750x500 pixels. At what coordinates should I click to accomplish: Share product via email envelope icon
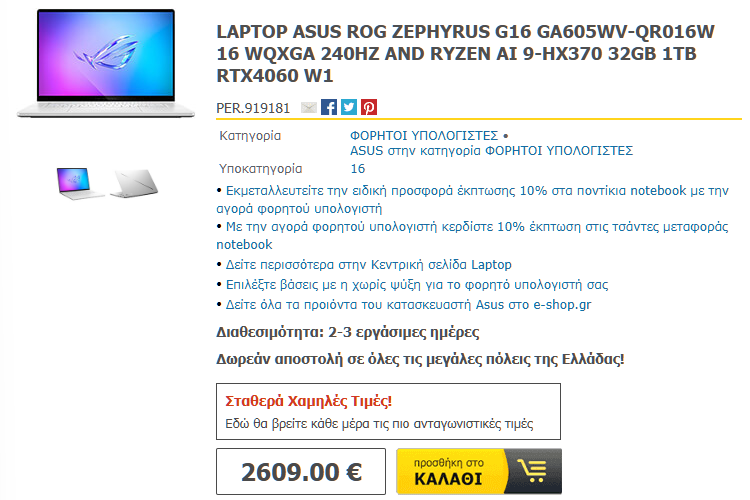(x=309, y=108)
